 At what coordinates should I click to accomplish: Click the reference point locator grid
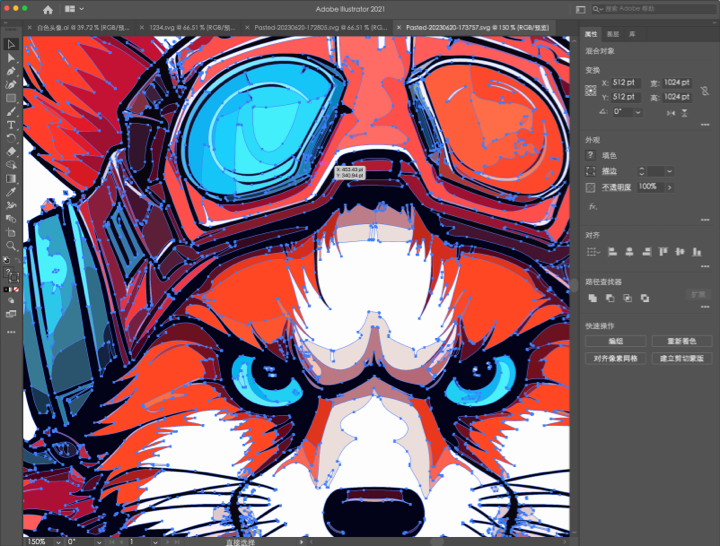(x=591, y=90)
